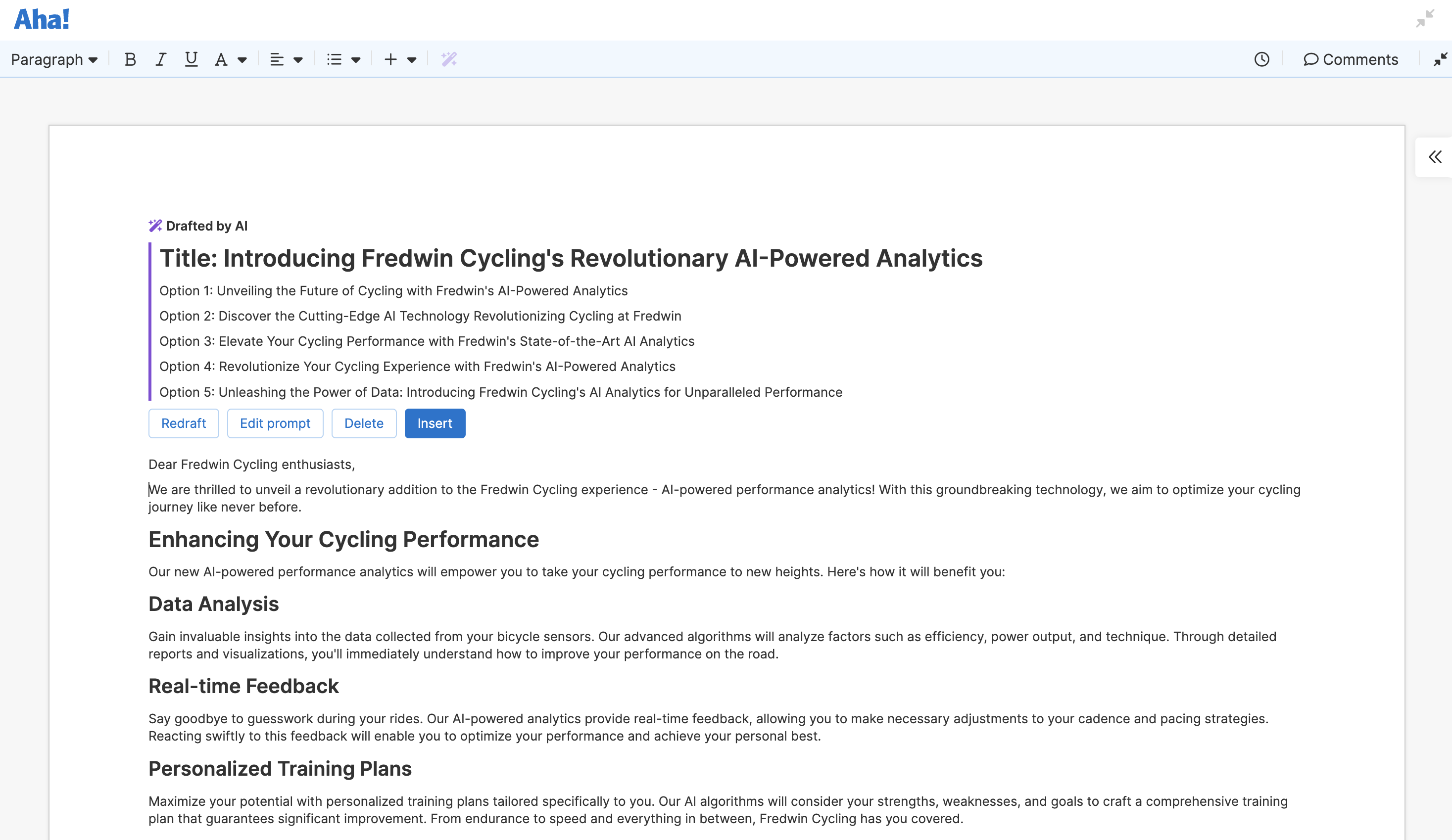
Task: Open Comments
Action: [1351, 59]
